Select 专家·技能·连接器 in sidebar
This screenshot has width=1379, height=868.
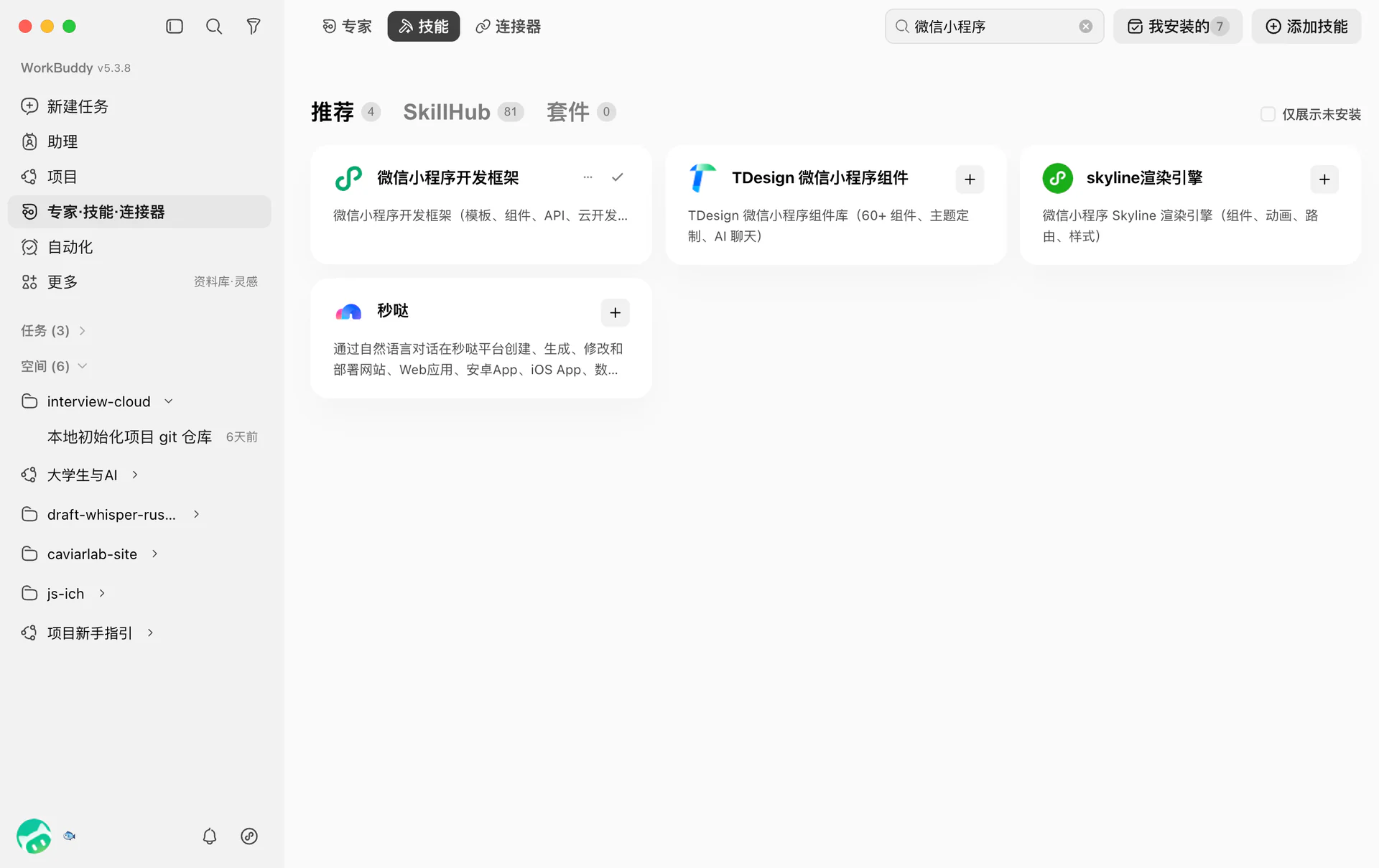pos(140,212)
